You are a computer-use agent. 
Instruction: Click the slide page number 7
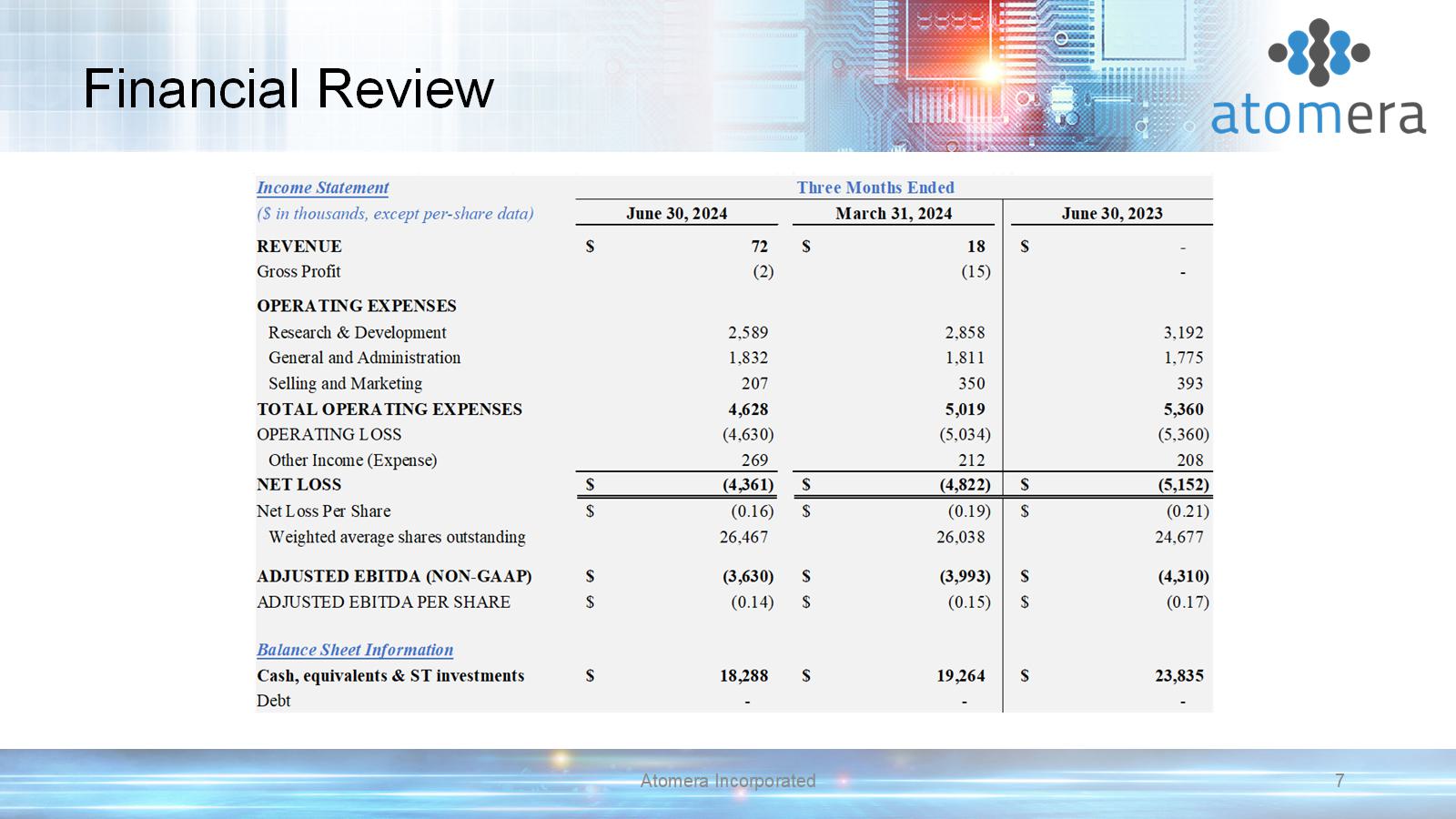[1339, 781]
